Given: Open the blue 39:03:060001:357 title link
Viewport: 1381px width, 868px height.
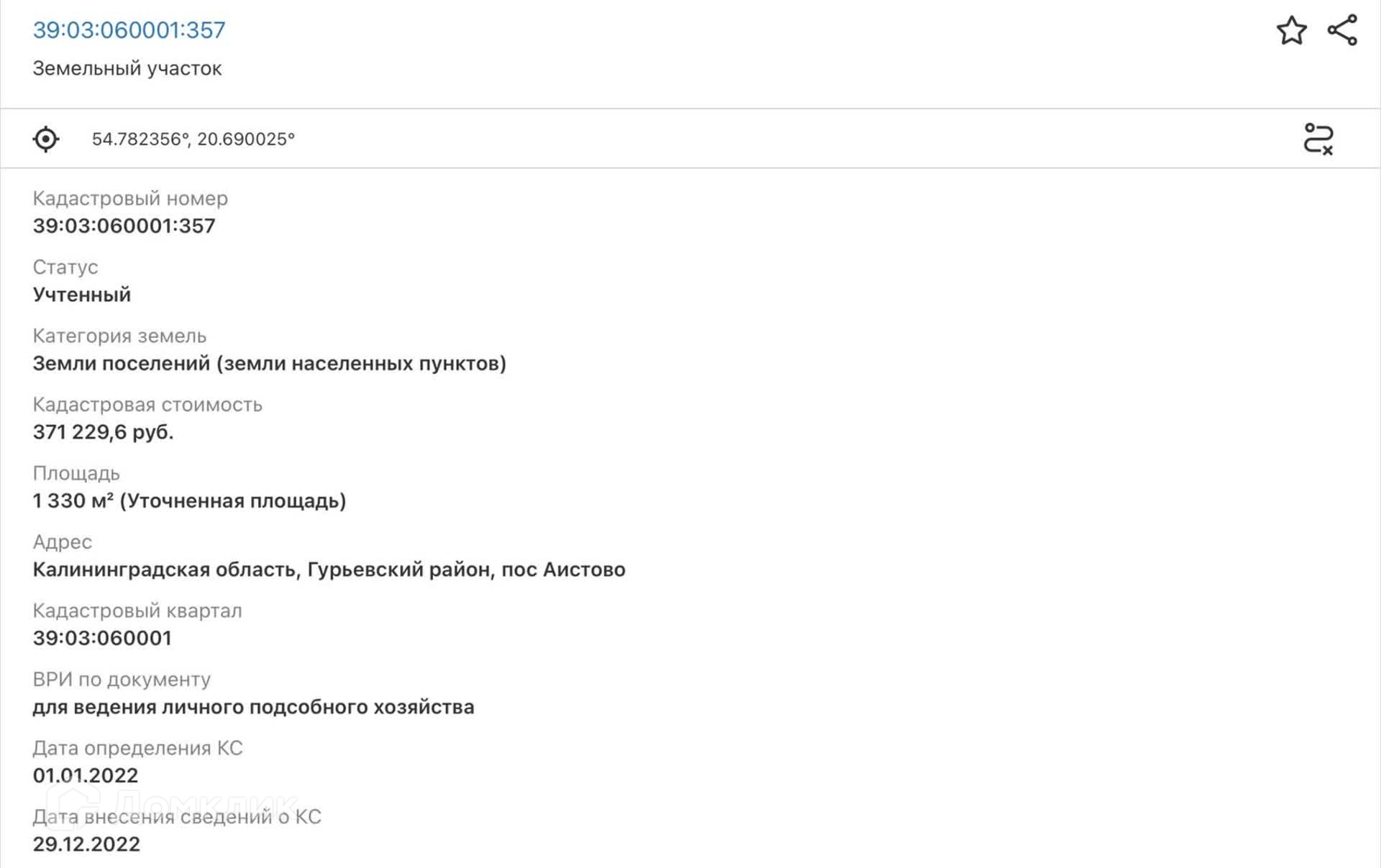Looking at the screenshot, I should pyautogui.click(x=129, y=30).
